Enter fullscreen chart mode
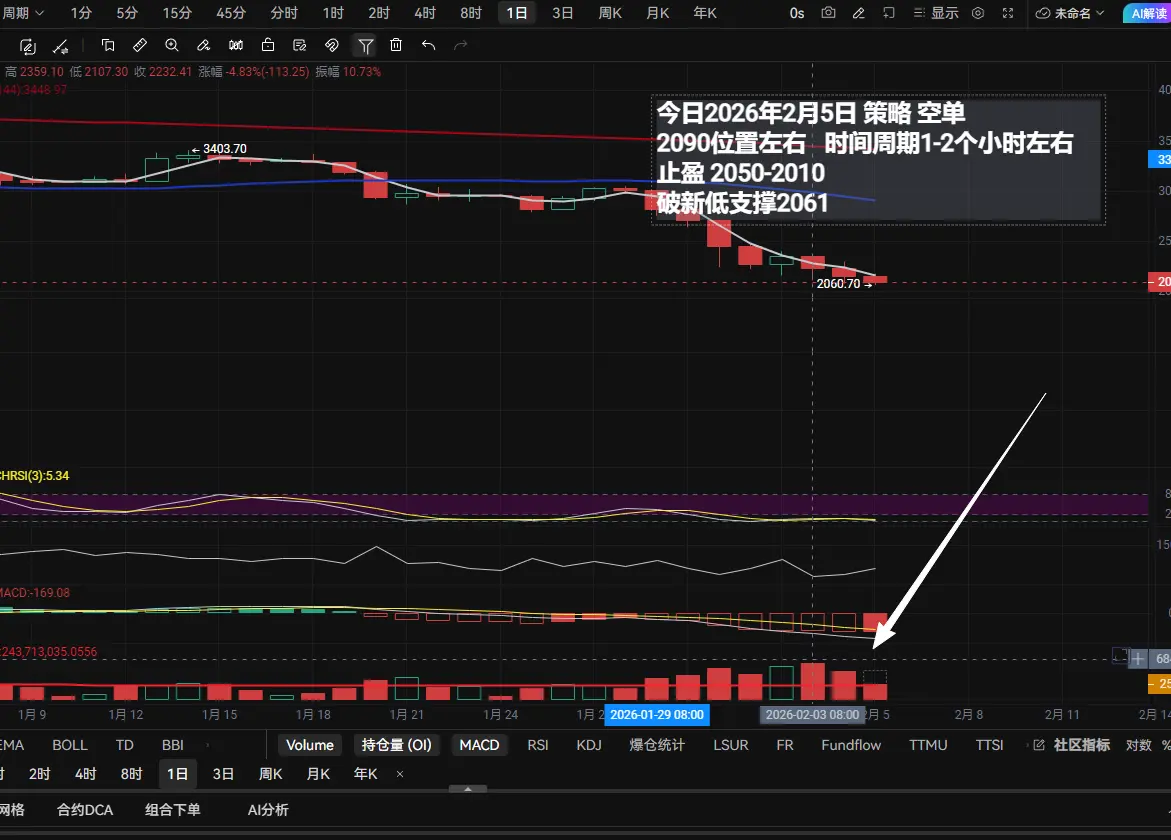The image size is (1171, 840). [1007, 13]
